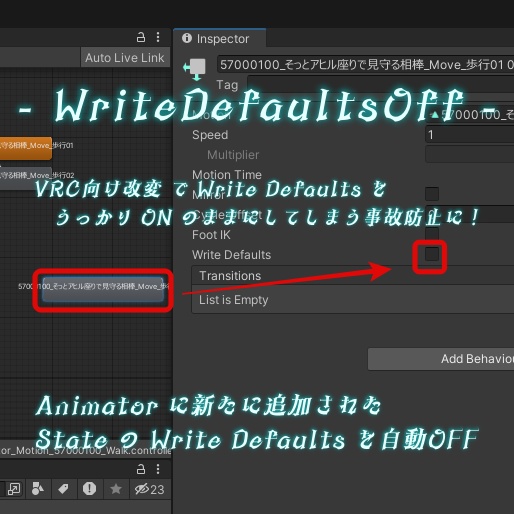Open Animator panel three-dot options menu
The width and height of the screenshot is (514, 514).
coord(158,37)
